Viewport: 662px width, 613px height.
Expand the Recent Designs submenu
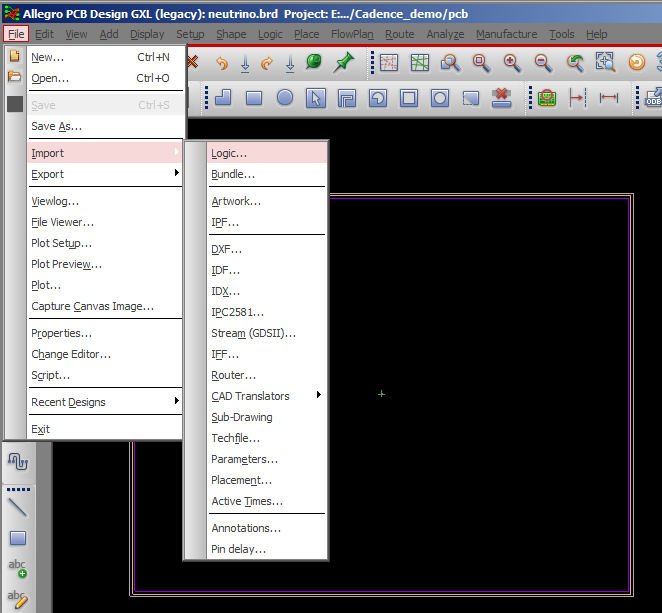106,402
